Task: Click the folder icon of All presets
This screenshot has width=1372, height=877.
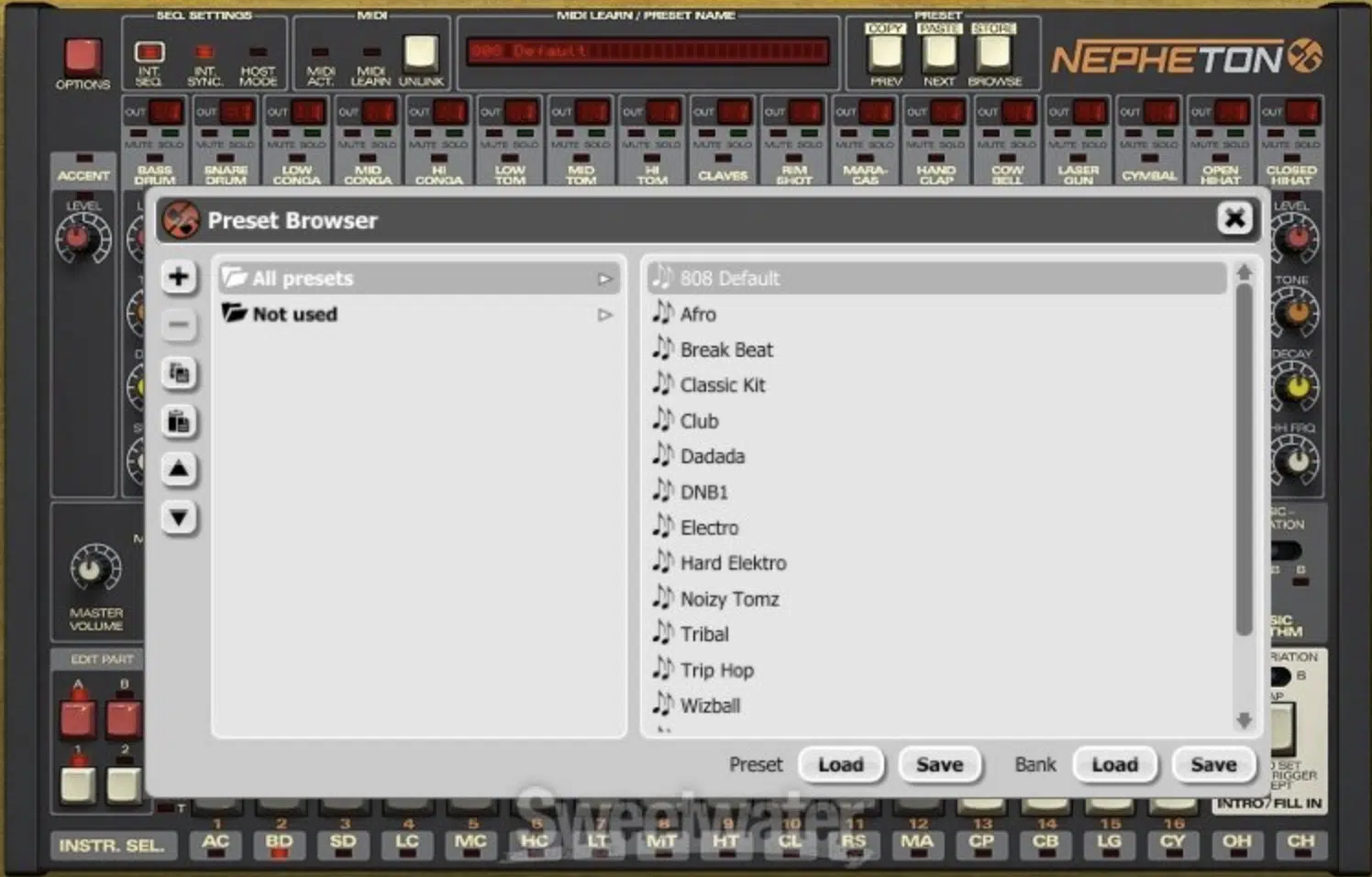Action: (x=235, y=277)
